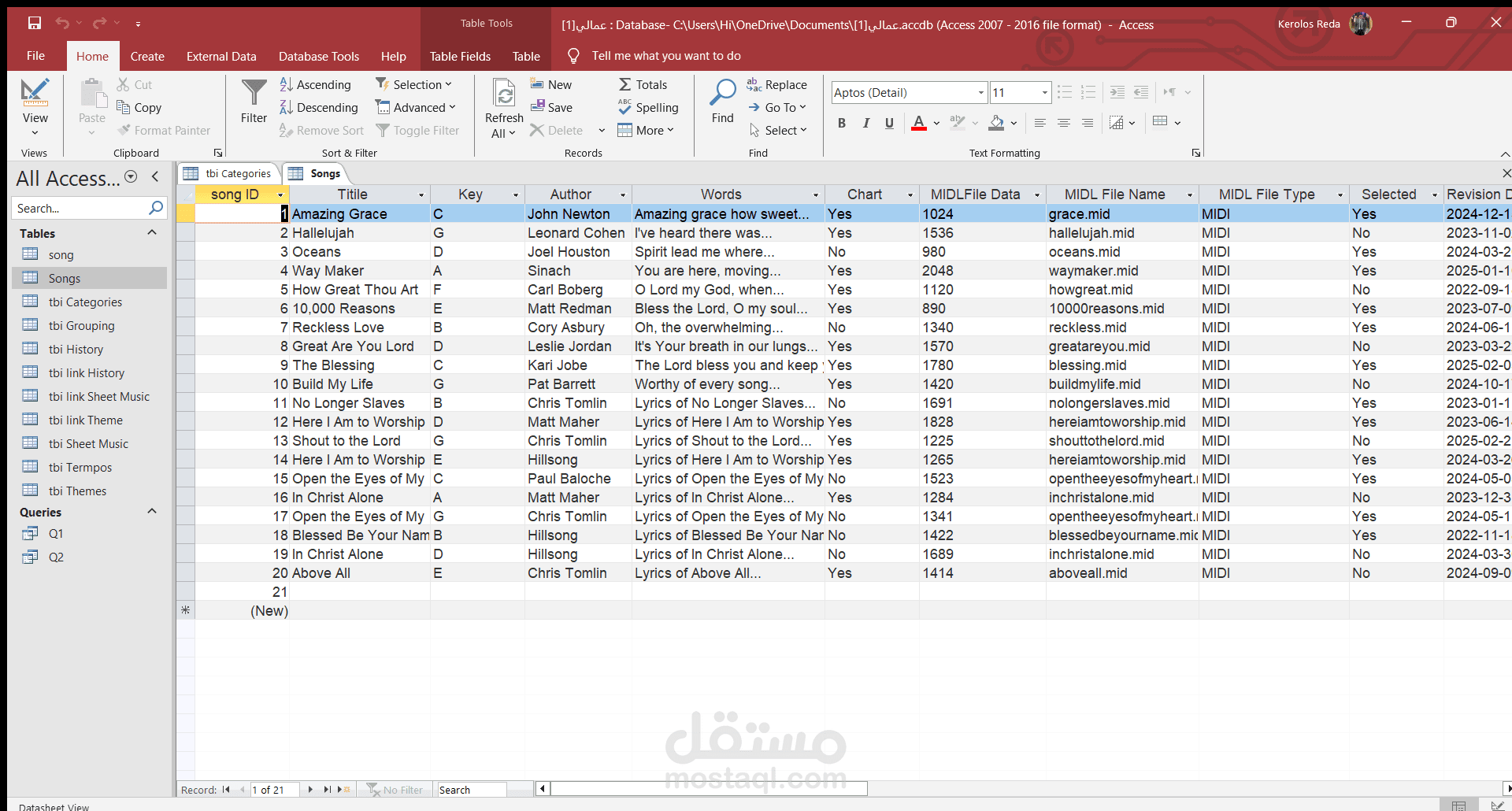Click the Find binoculars icon
Screen dimensions: 1512x811
click(x=722, y=93)
